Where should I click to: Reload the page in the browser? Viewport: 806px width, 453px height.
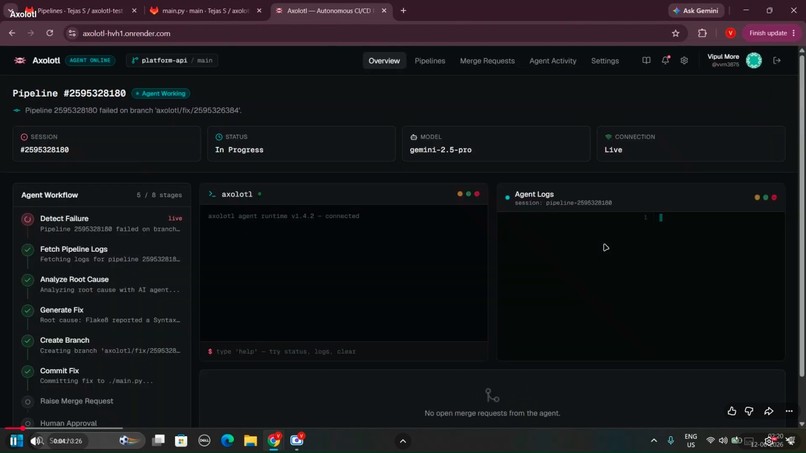click(49, 33)
